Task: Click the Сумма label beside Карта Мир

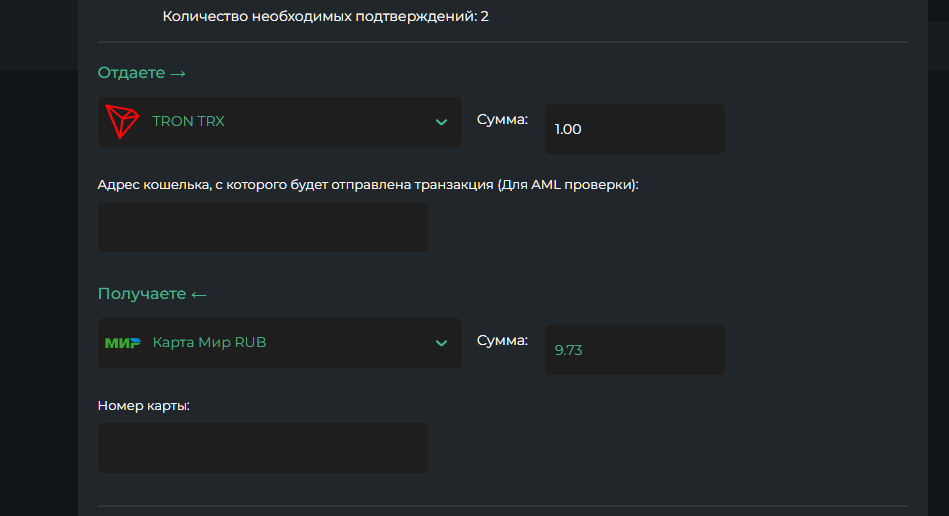Action: click(502, 340)
